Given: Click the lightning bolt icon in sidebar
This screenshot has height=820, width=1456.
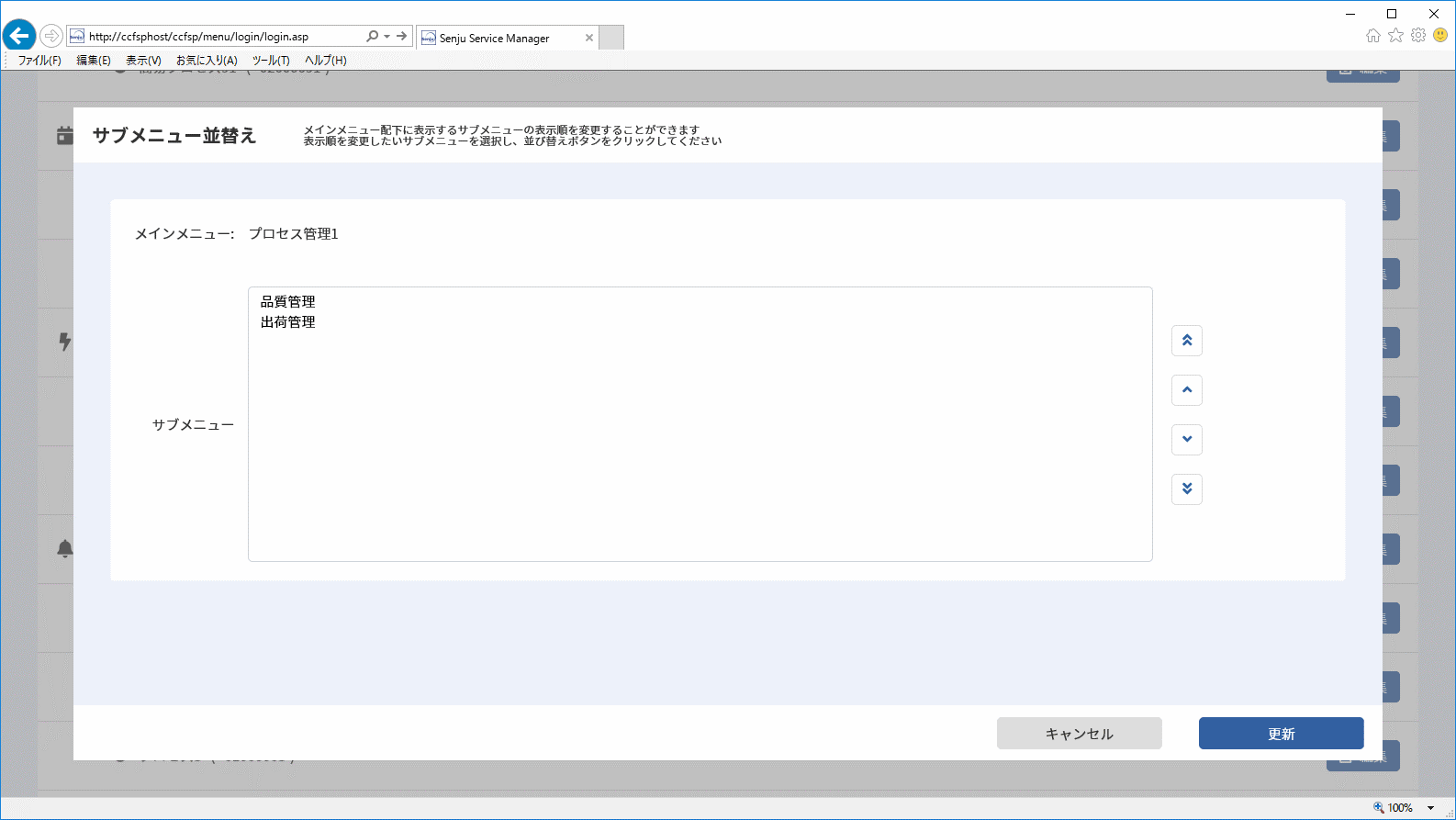Looking at the screenshot, I should [65, 342].
